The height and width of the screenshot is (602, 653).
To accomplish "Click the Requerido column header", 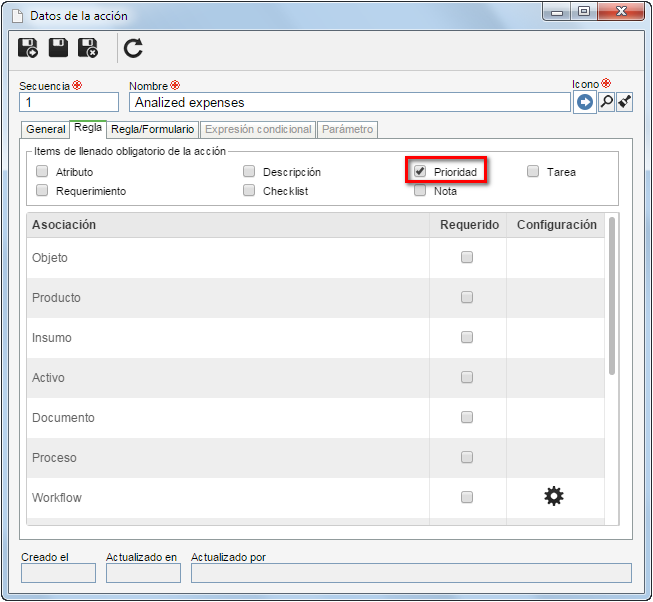I will click(x=469, y=225).
